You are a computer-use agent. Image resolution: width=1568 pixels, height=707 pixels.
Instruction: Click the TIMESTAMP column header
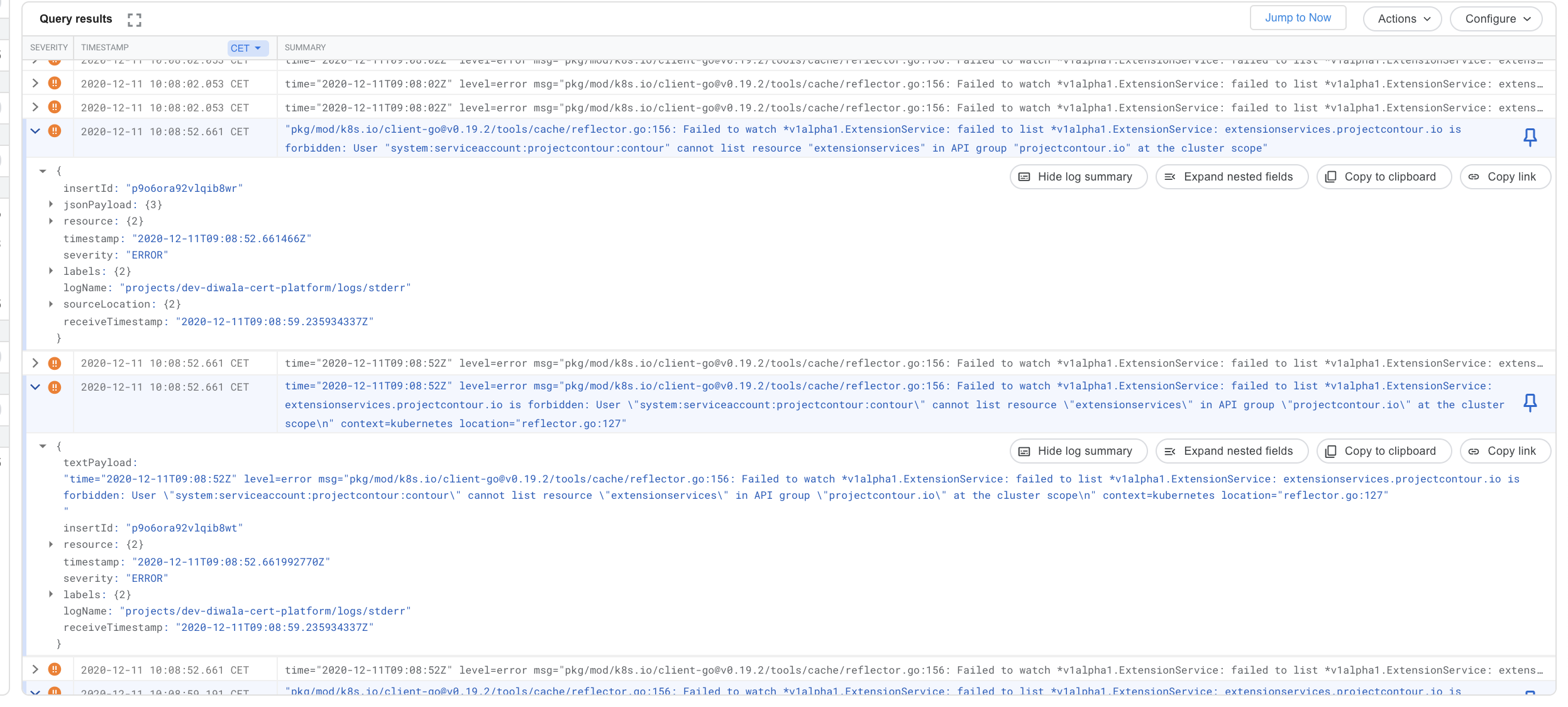(x=104, y=47)
